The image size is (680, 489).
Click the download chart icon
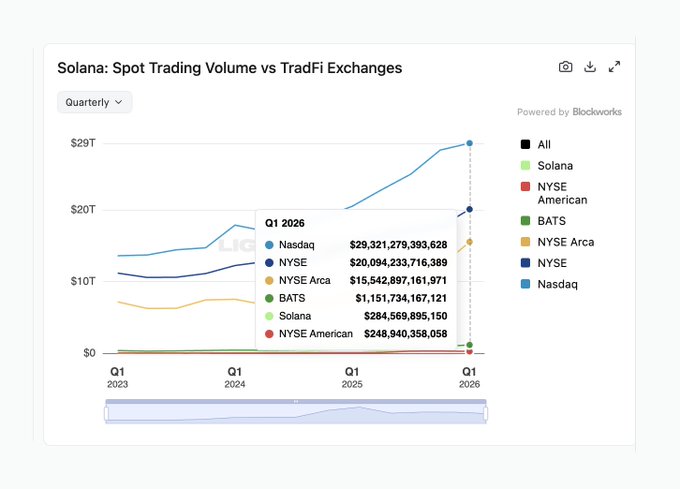tap(590, 67)
